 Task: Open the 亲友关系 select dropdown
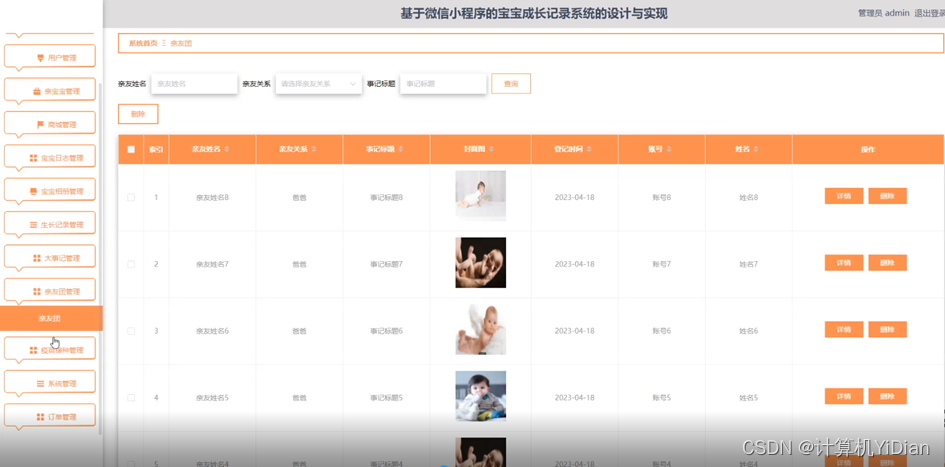[318, 84]
